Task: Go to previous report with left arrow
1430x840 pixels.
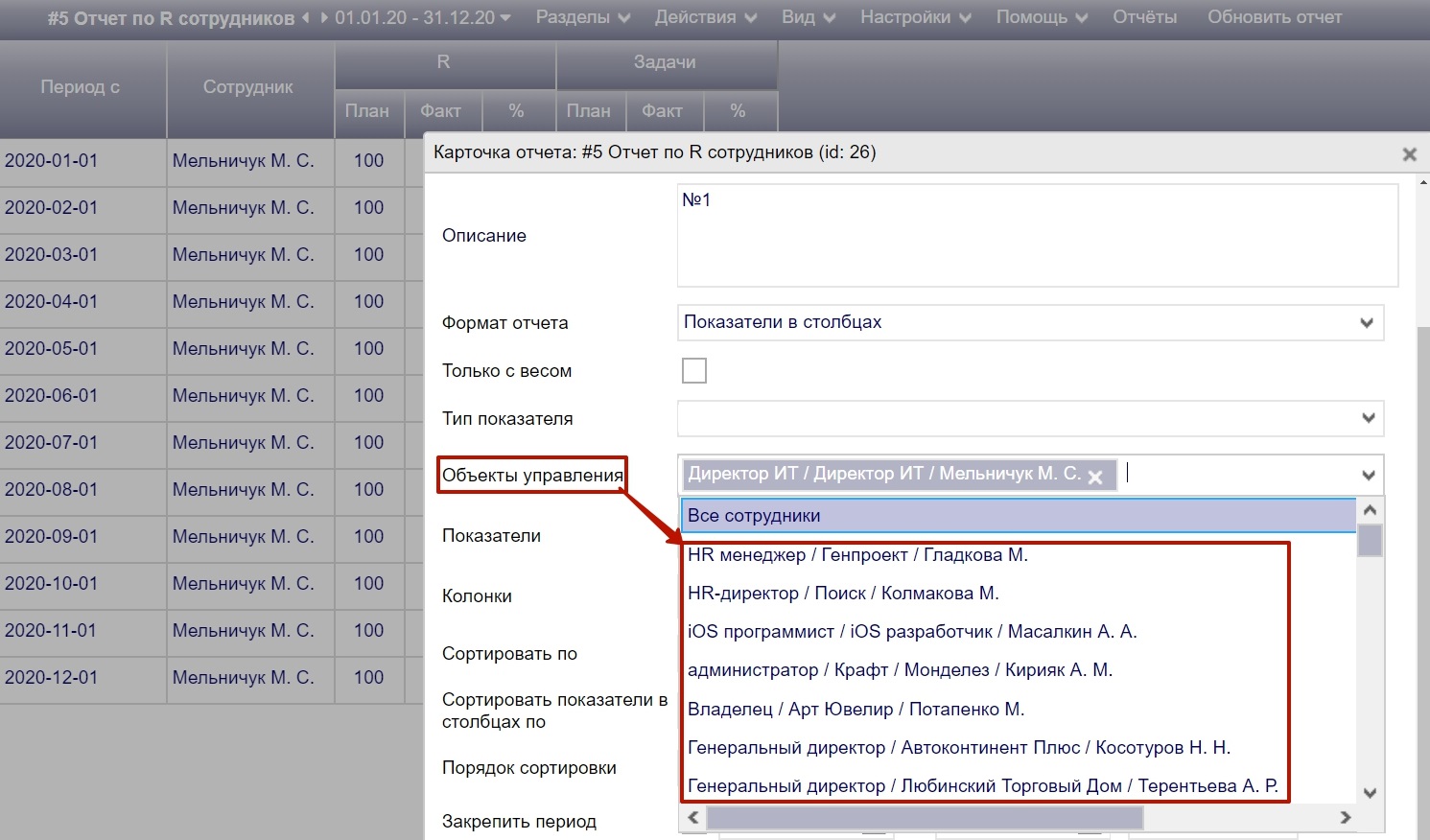Action: pos(306,18)
